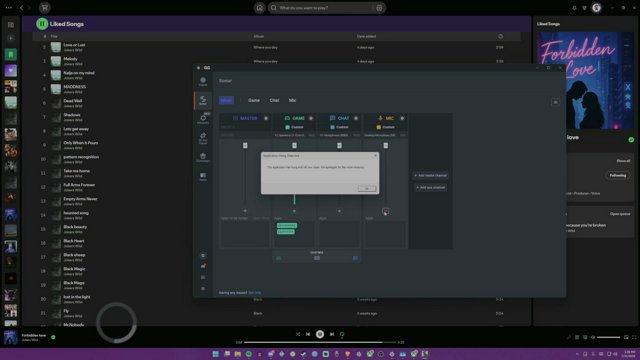Open the Spotify profile avatar menu
This screenshot has height=360, width=640.
596,8
